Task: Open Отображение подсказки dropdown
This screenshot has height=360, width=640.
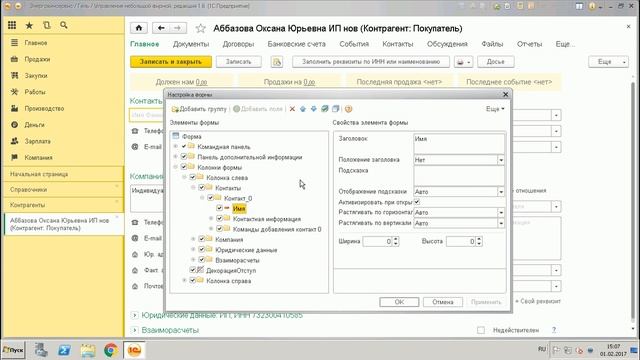Action: pos(501,191)
